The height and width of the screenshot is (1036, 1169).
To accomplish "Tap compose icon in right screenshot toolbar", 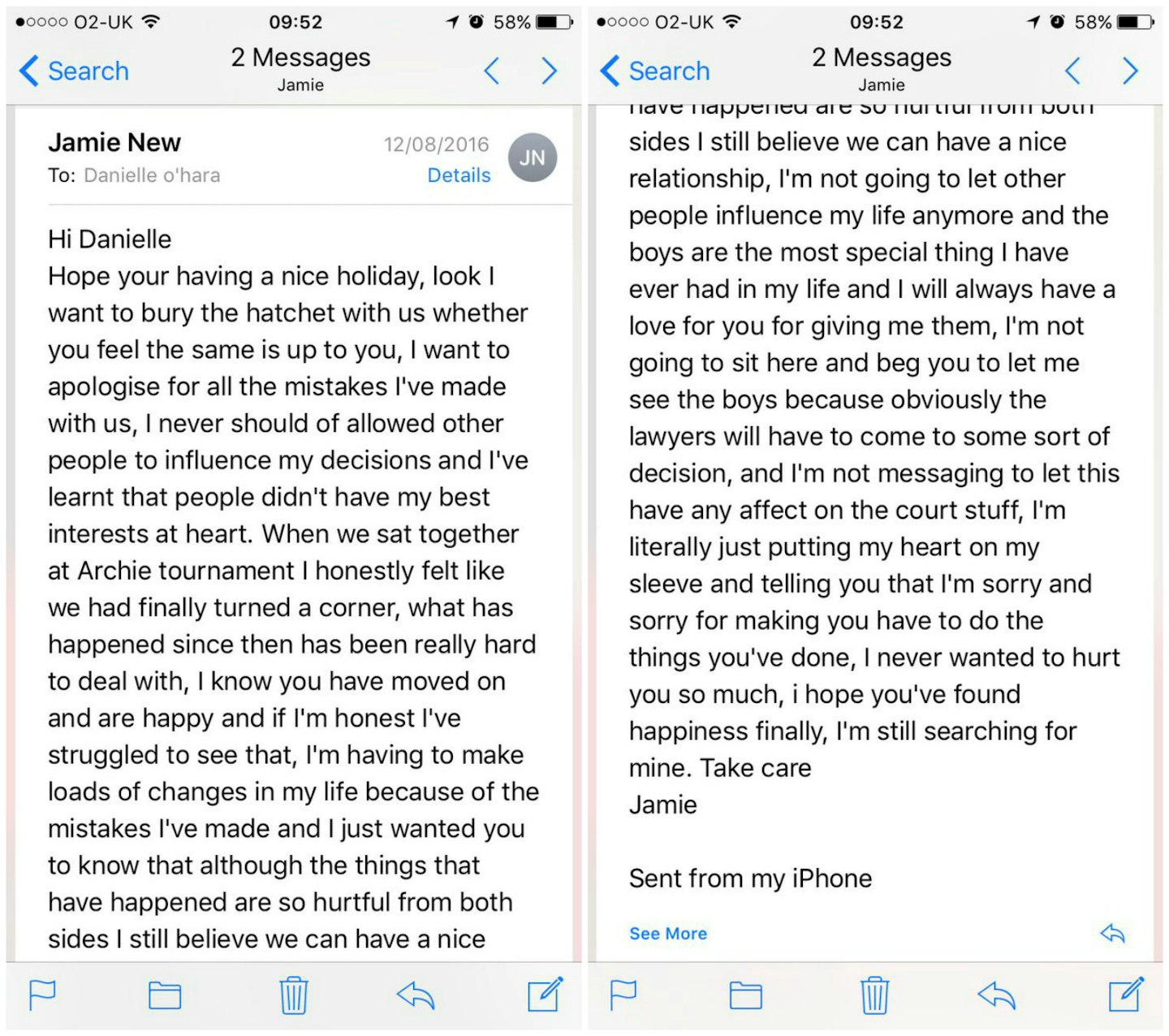I will coord(1126,995).
